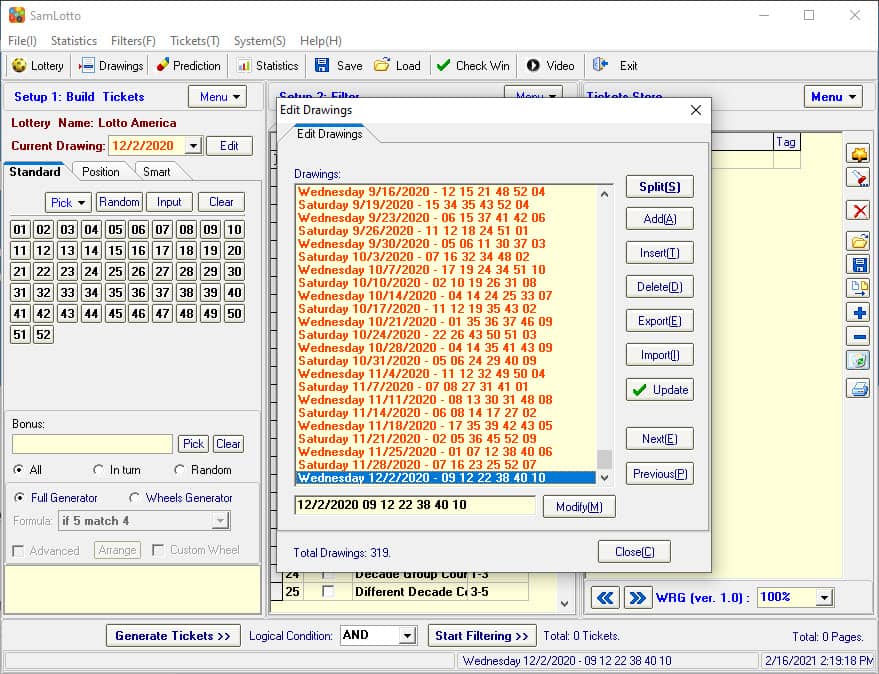Click the flashlight icon in Tickets Store sidebar
The height and width of the screenshot is (674, 879).
(859, 178)
